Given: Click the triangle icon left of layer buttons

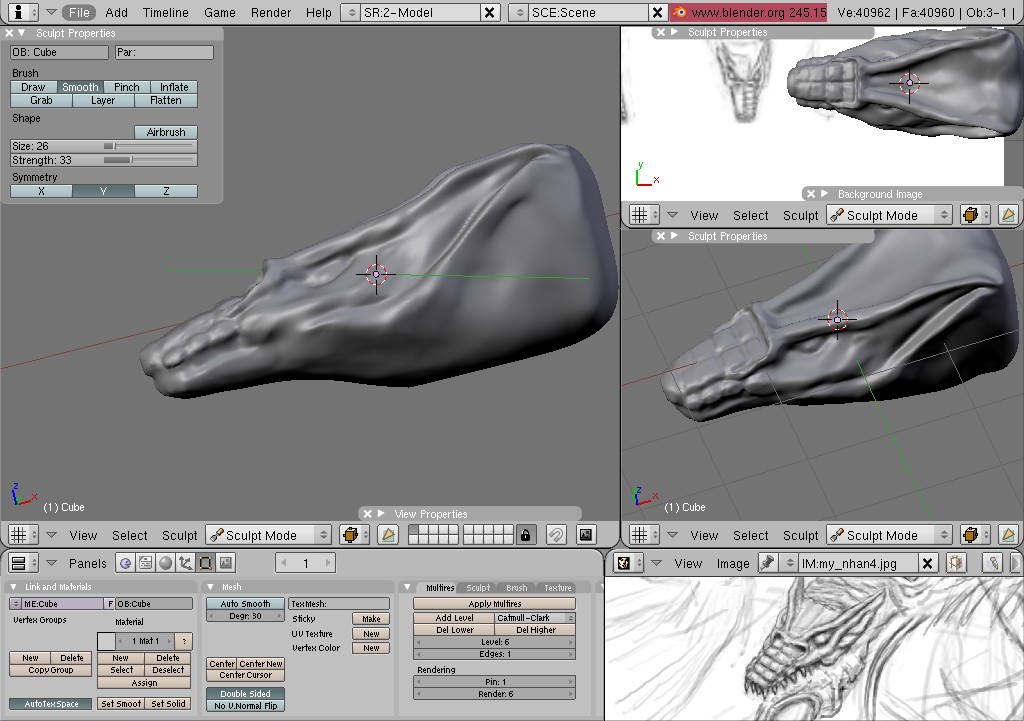Looking at the screenshot, I should [x=388, y=535].
